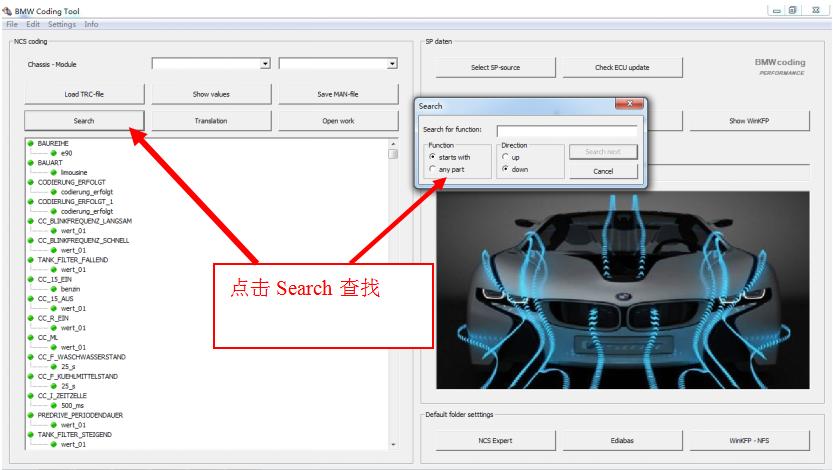The height and width of the screenshot is (470, 833).
Task: Click Search next in Search dialog
Action: point(603,151)
